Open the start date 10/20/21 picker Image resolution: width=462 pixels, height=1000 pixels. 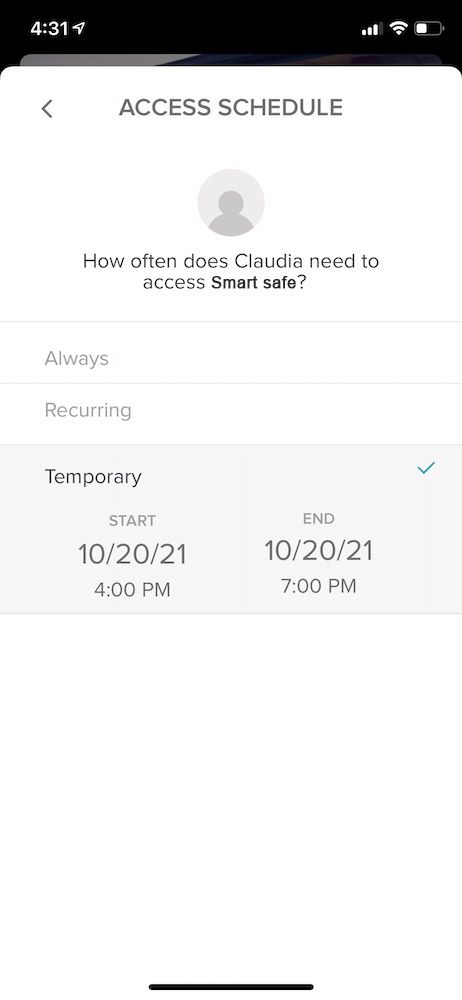[x=132, y=554]
